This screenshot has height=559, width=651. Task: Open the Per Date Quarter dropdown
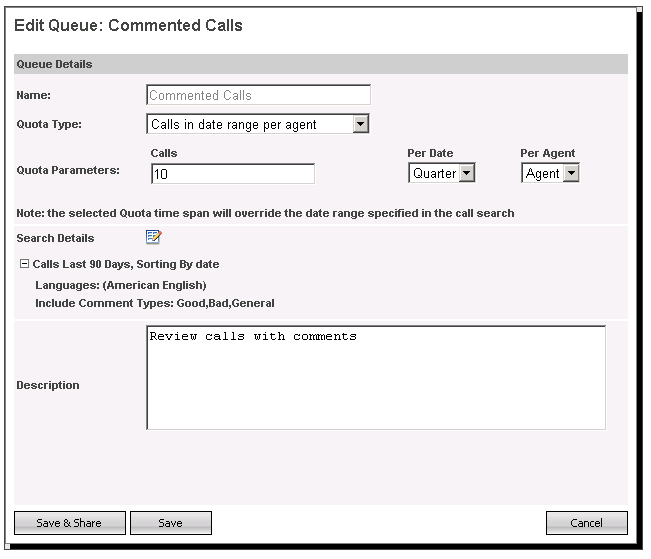441,173
